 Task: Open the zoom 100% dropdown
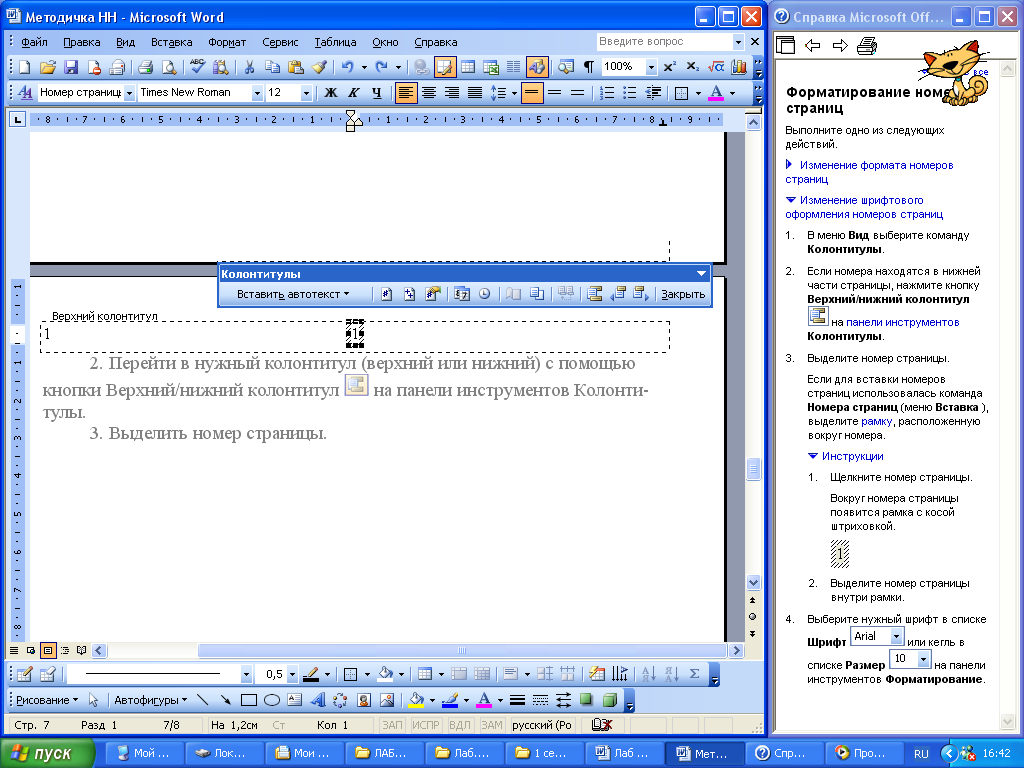650,67
